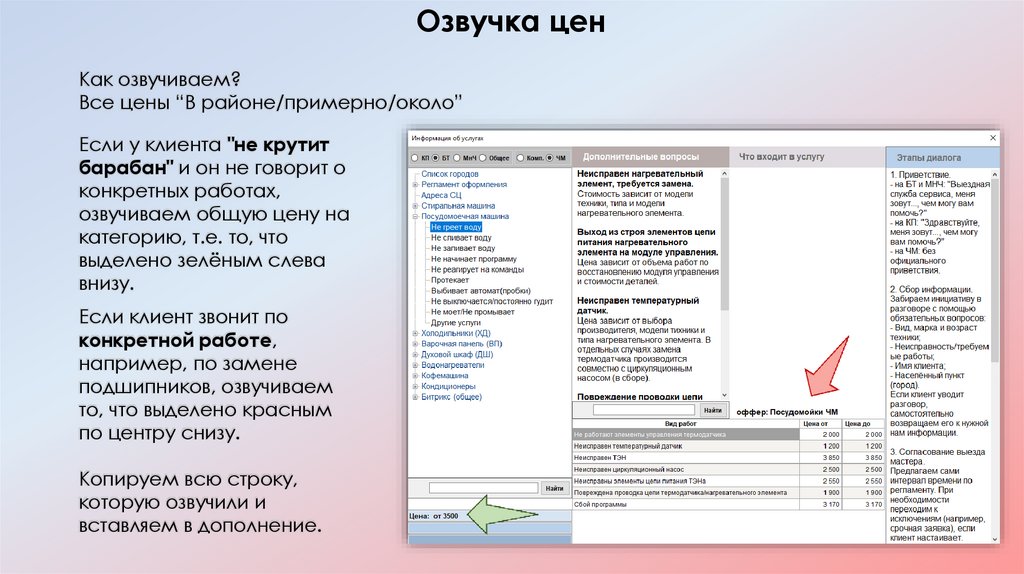
Task: Select Не греет воду item
Action: [456, 227]
